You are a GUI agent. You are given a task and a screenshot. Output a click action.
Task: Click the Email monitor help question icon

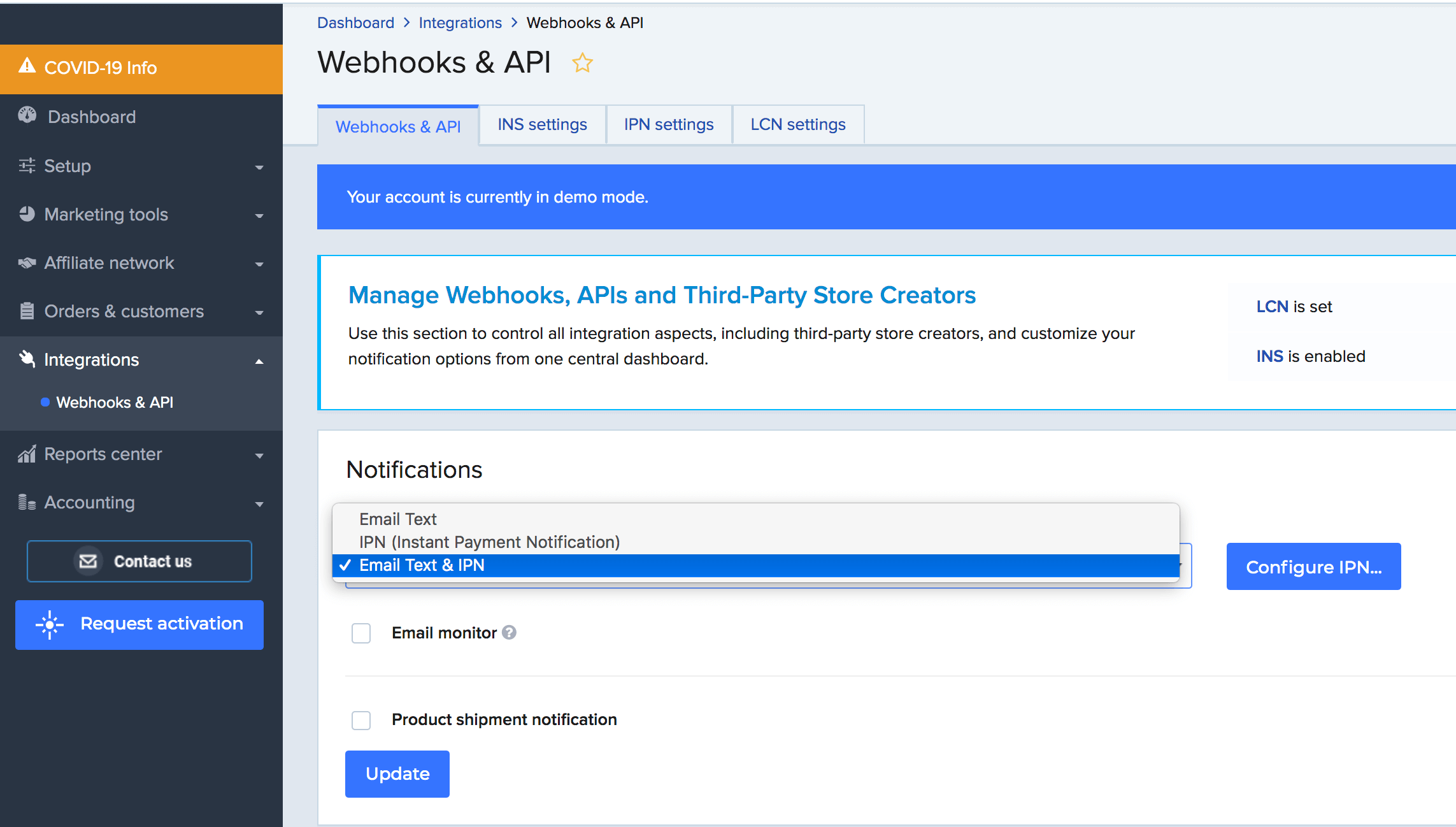pos(509,633)
